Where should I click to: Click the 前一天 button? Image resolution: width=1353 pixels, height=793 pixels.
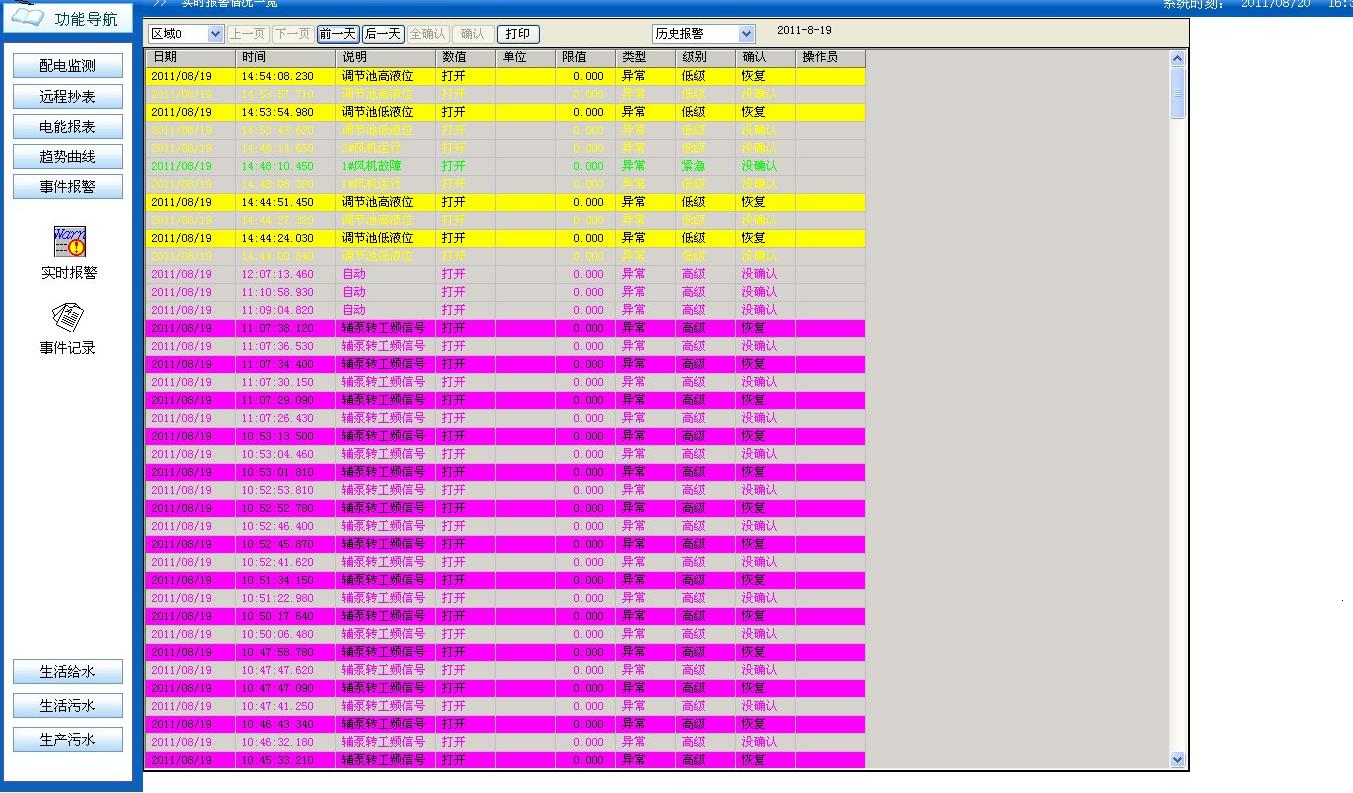point(338,34)
